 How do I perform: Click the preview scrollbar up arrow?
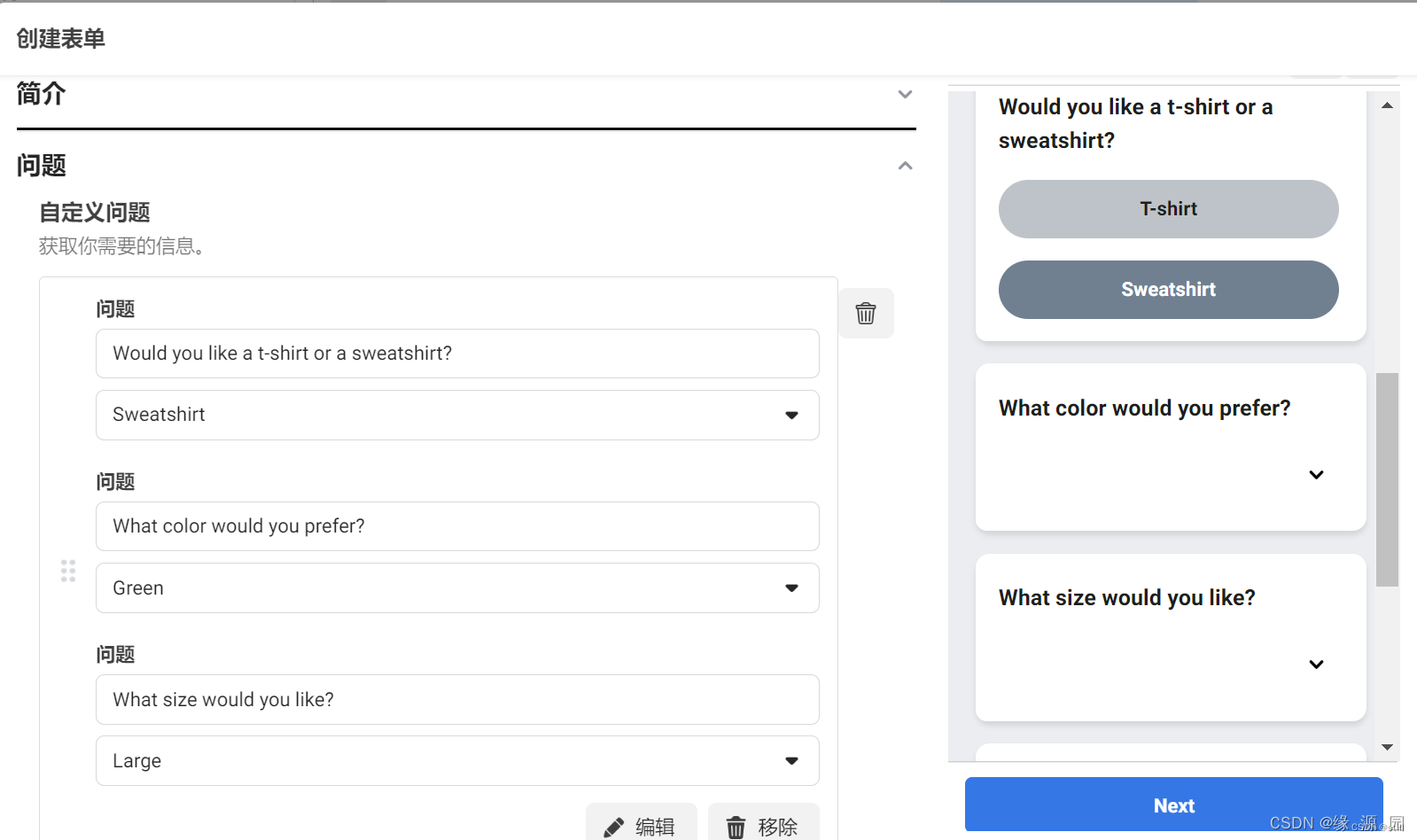click(1387, 105)
